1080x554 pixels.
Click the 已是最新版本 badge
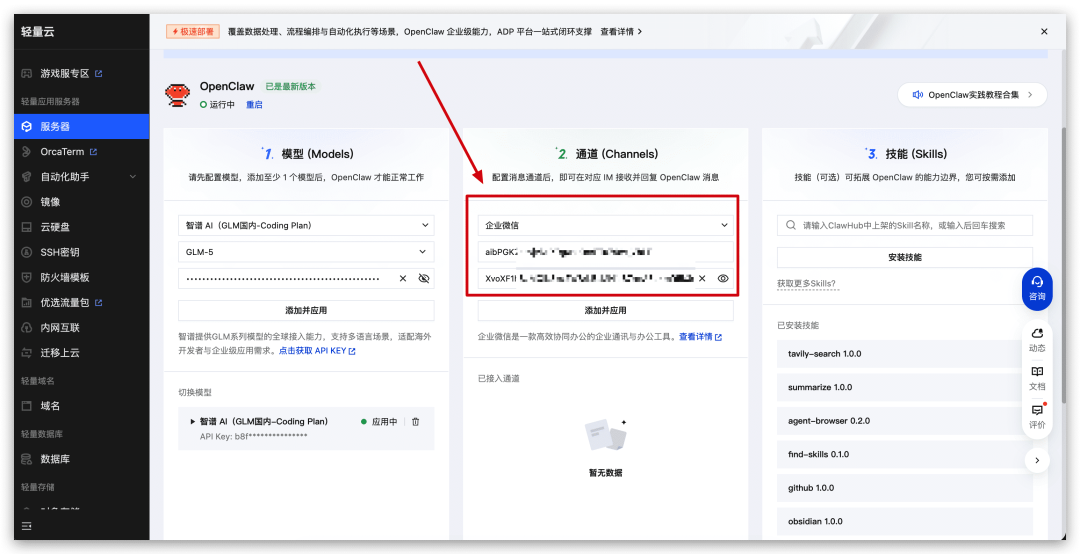click(x=291, y=87)
